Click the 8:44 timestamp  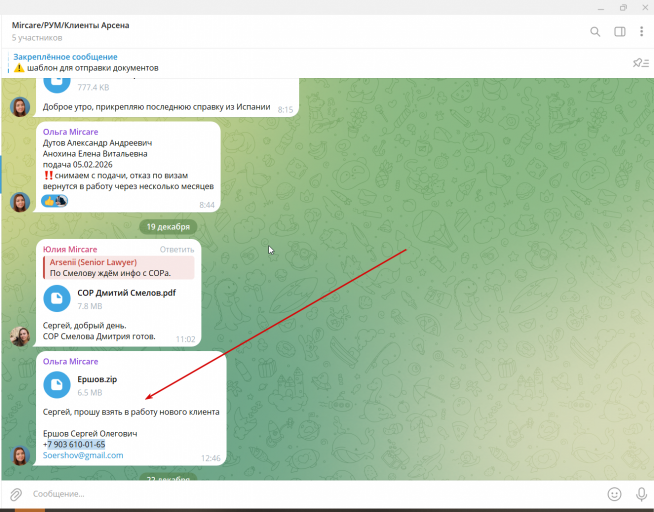pyautogui.click(x=207, y=205)
